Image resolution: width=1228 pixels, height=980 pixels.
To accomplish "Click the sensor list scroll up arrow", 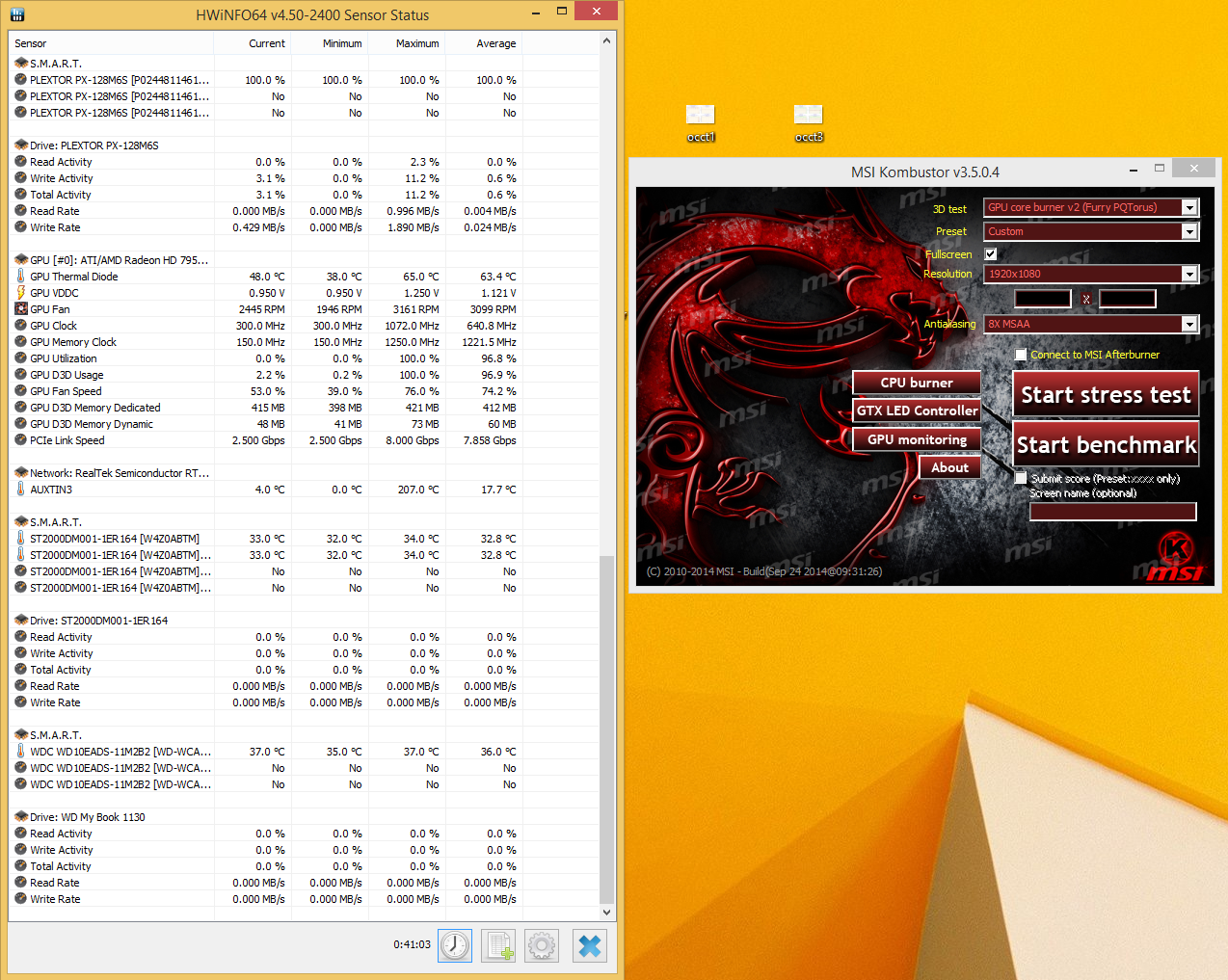I will [606, 41].
